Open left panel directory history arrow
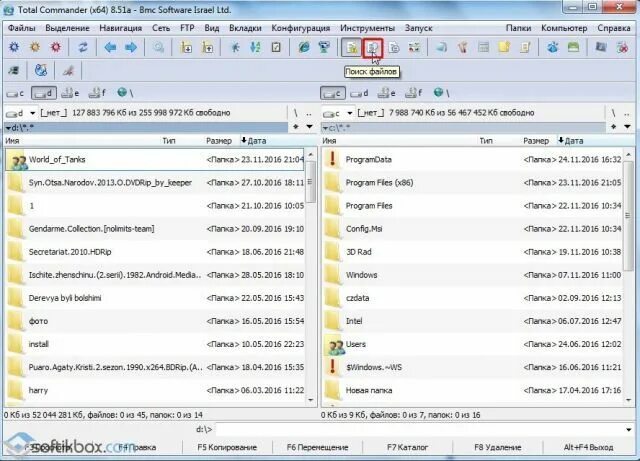640x461 pixels. (x=310, y=127)
